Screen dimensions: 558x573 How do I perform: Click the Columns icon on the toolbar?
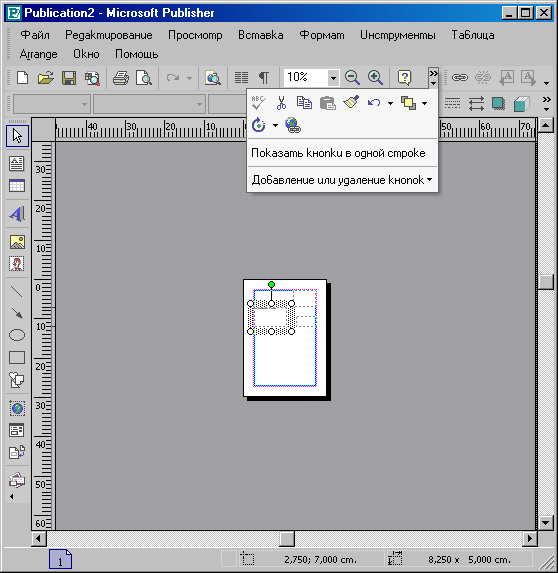pos(241,77)
